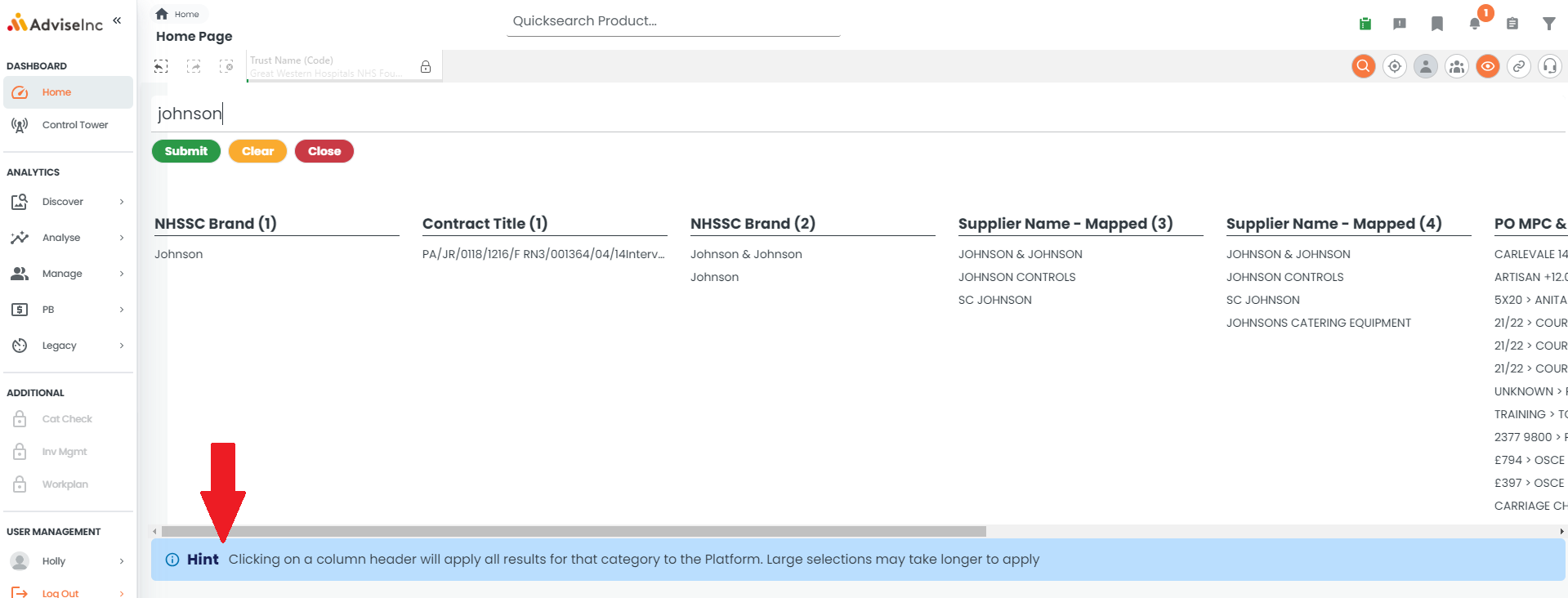Select the PA/JR/0118 contract title result
The image size is (1568, 598).
click(x=543, y=254)
